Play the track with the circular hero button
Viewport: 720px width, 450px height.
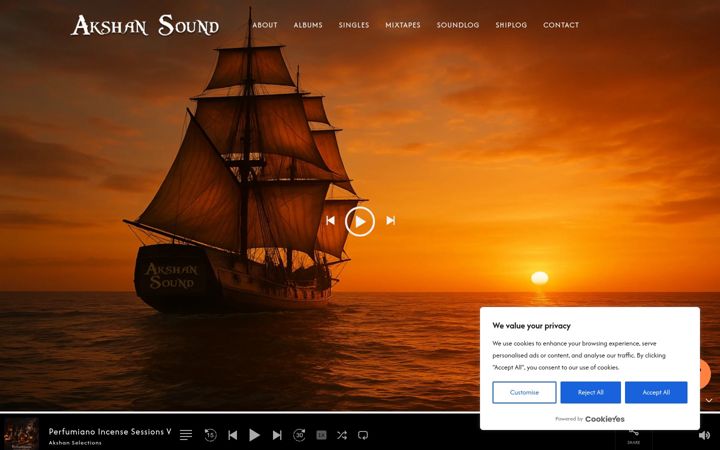point(360,221)
